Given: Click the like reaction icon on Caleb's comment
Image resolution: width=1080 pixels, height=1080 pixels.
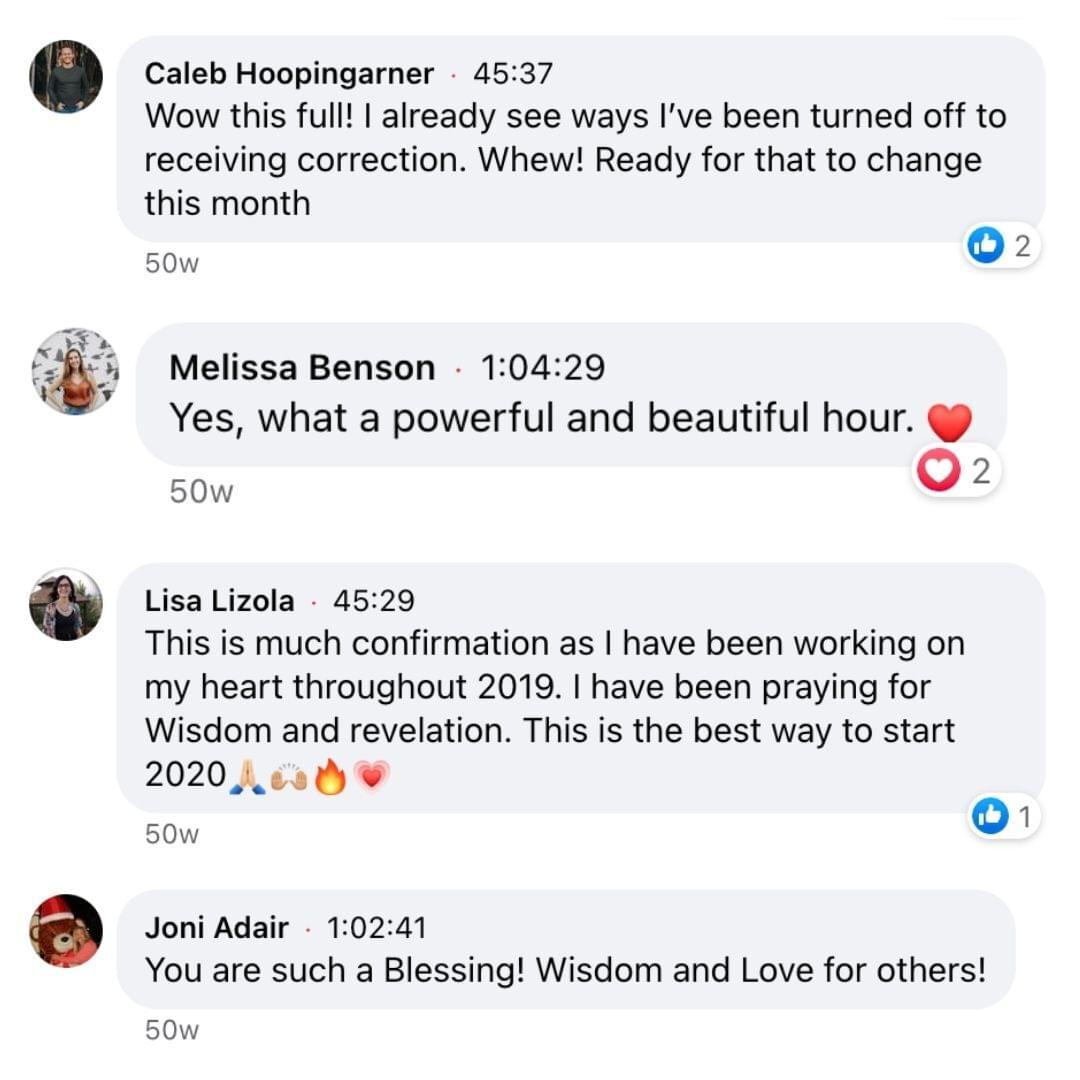Looking at the screenshot, I should (985, 245).
